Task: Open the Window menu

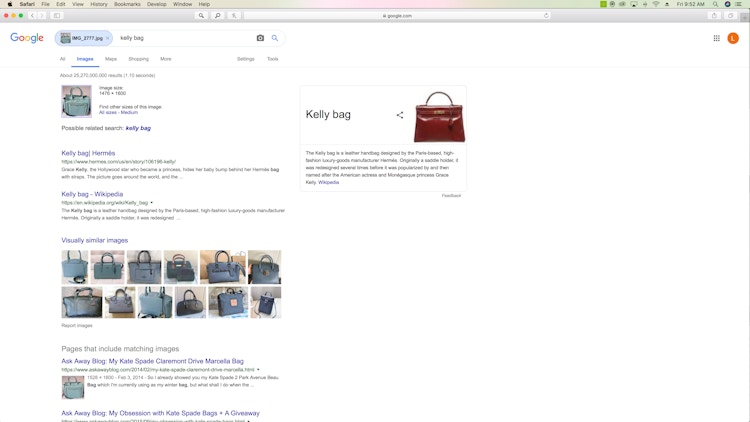Action: click(x=182, y=4)
